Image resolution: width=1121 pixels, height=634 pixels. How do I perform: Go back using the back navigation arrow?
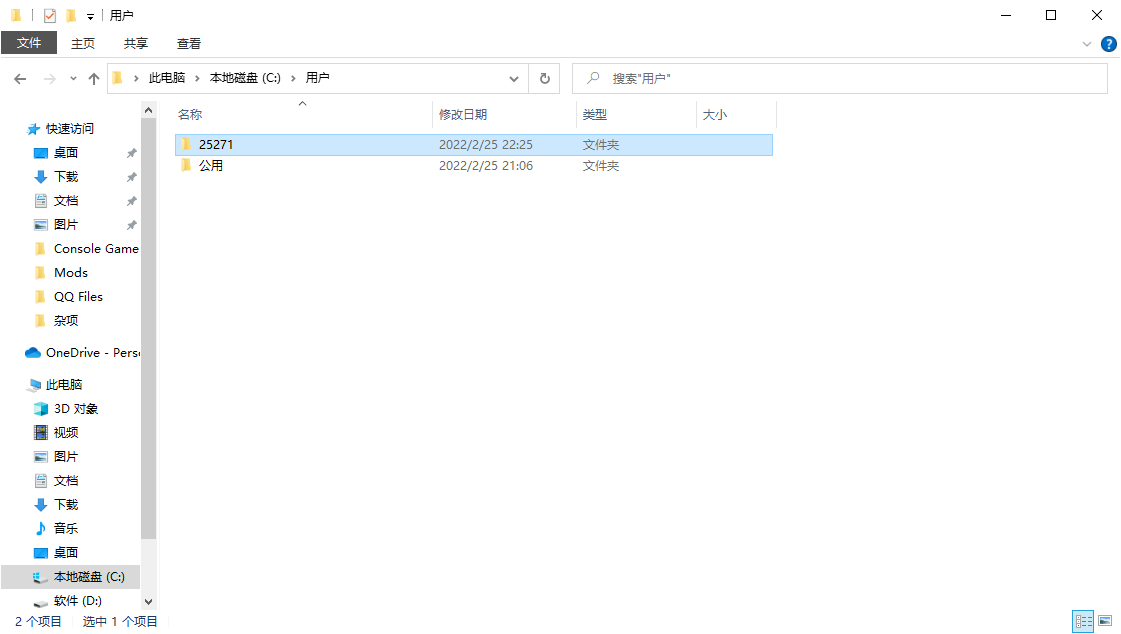tap(20, 78)
